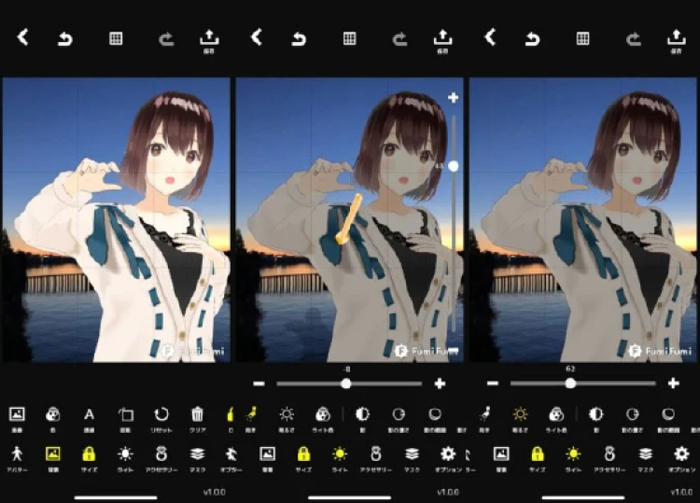Open the ライト色 light color palette in middle screen
This screenshot has width=700, height=503.
coord(323,415)
